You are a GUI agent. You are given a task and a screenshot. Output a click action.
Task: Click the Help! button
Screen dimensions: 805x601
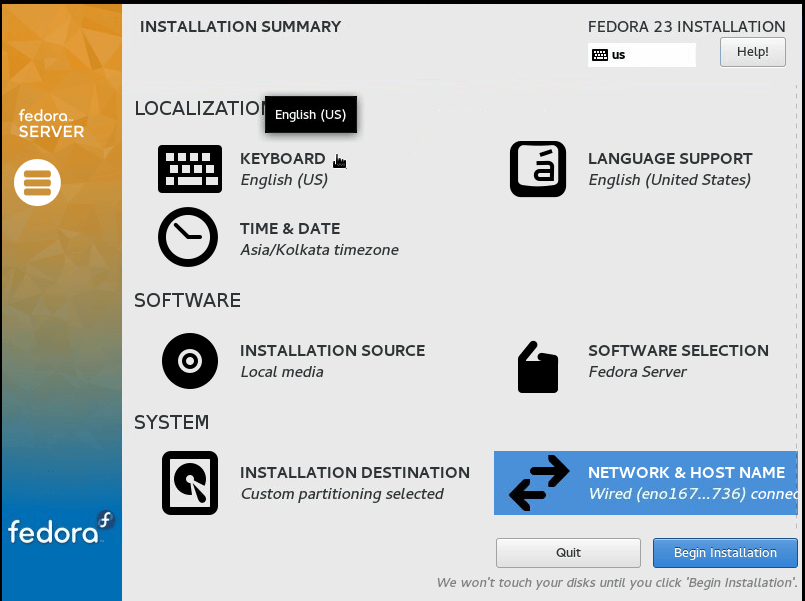pyautogui.click(x=753, y=52)
